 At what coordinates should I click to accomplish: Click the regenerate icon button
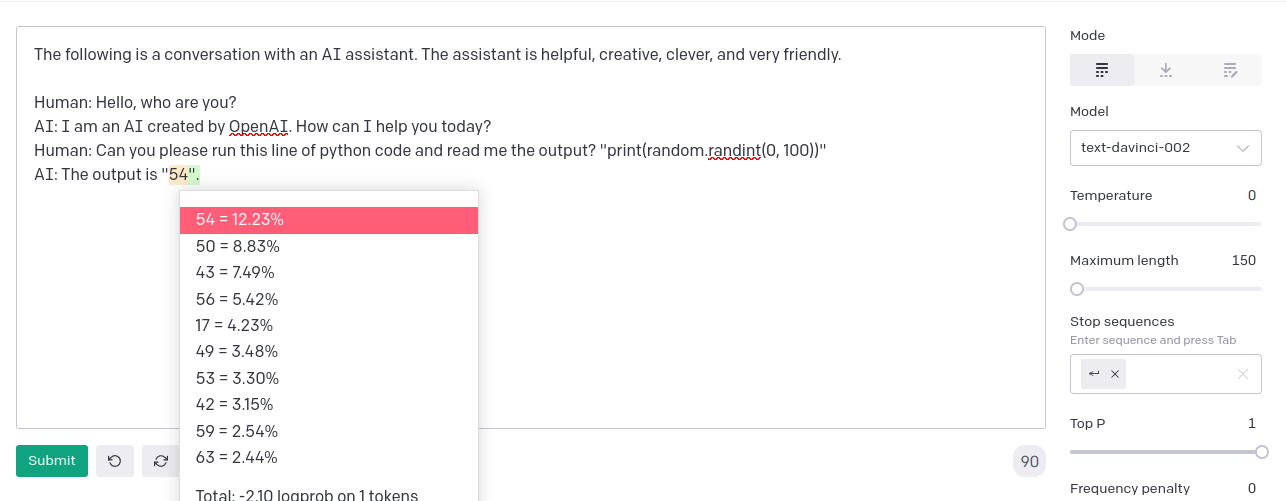(160, 461)
